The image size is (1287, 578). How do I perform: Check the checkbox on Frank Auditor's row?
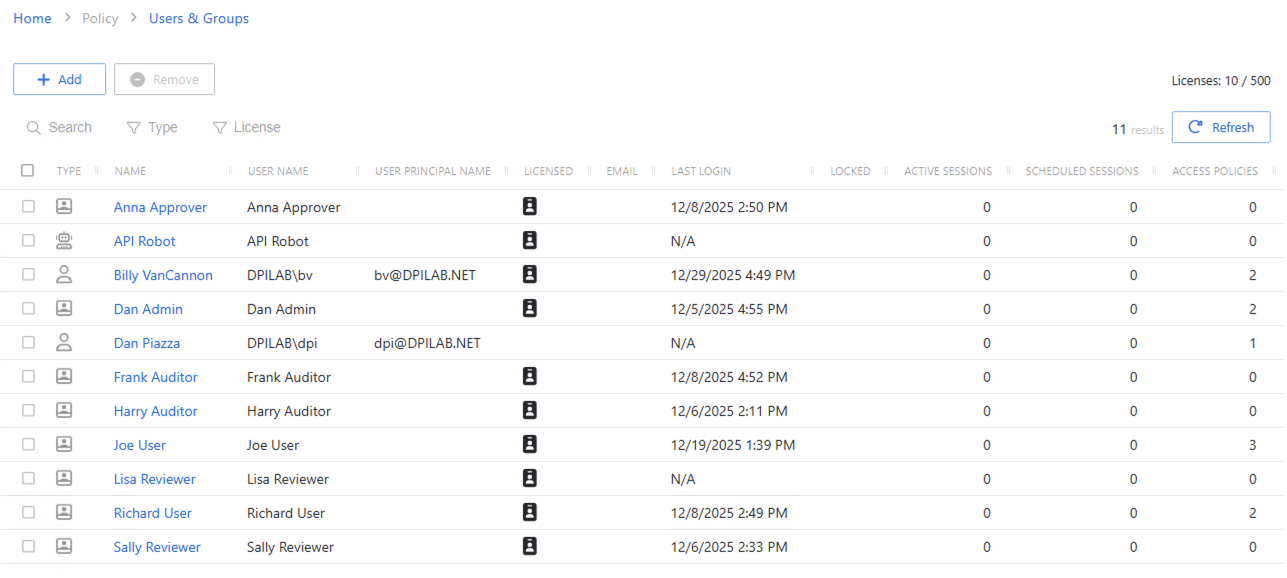coord(28,376)
